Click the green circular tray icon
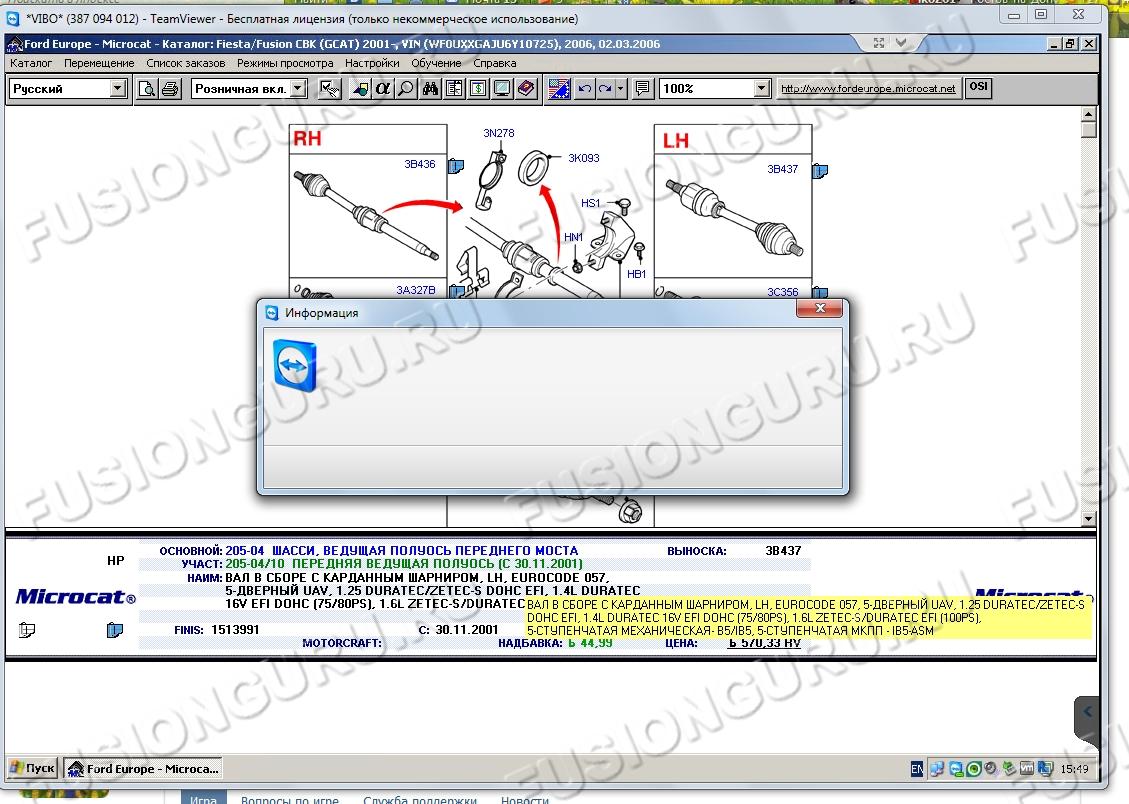 tap(973, 769)
